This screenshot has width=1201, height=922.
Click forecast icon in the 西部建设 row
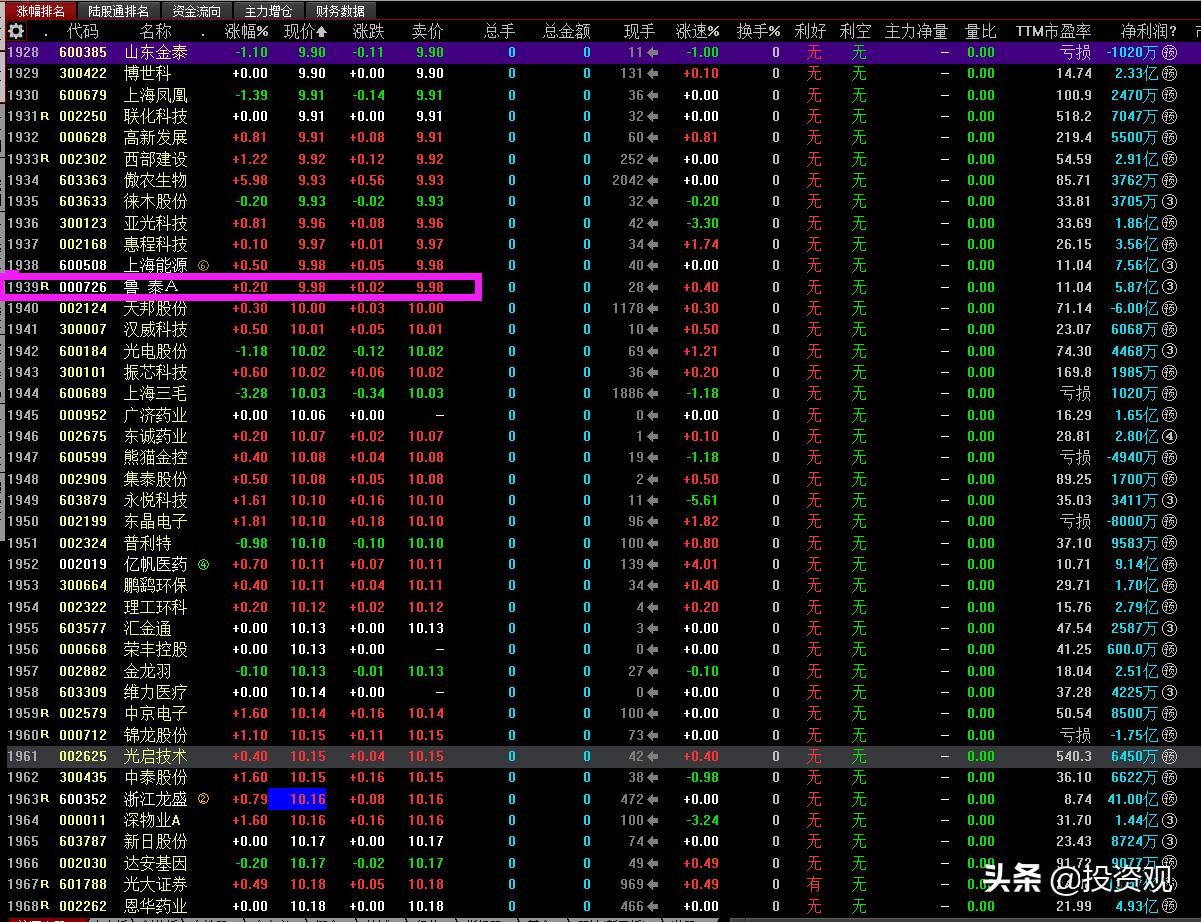coord(1169,159)
